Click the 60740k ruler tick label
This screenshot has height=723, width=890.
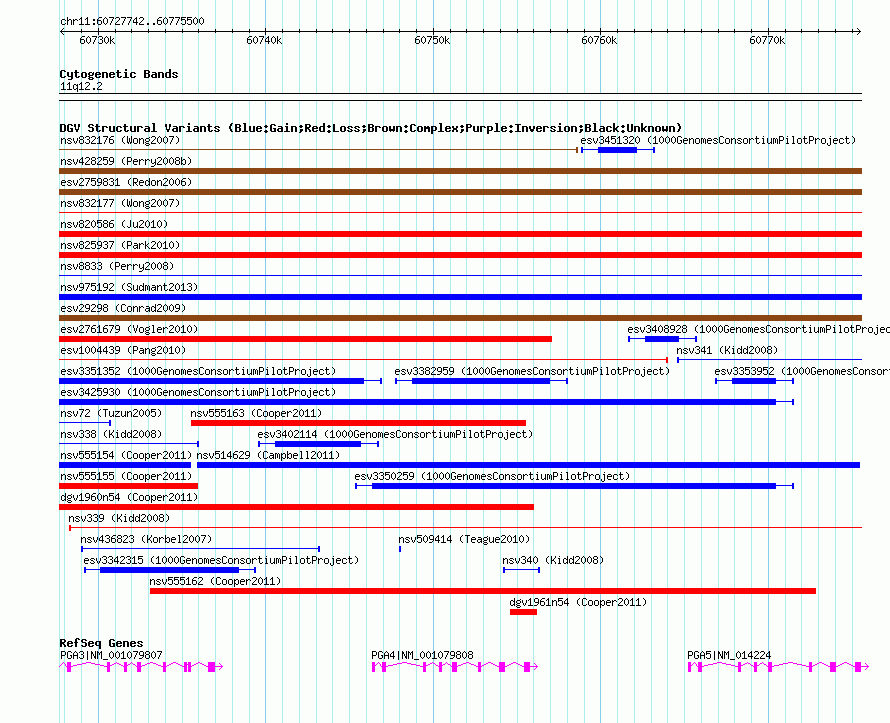tap(264, 40)
